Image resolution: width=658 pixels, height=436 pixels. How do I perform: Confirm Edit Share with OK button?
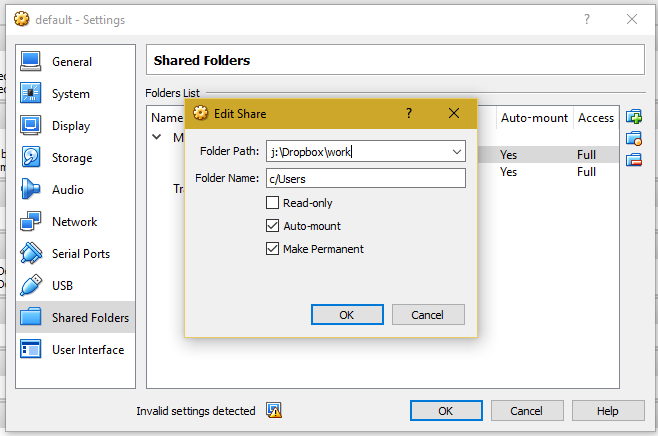[x=347, y=314]
